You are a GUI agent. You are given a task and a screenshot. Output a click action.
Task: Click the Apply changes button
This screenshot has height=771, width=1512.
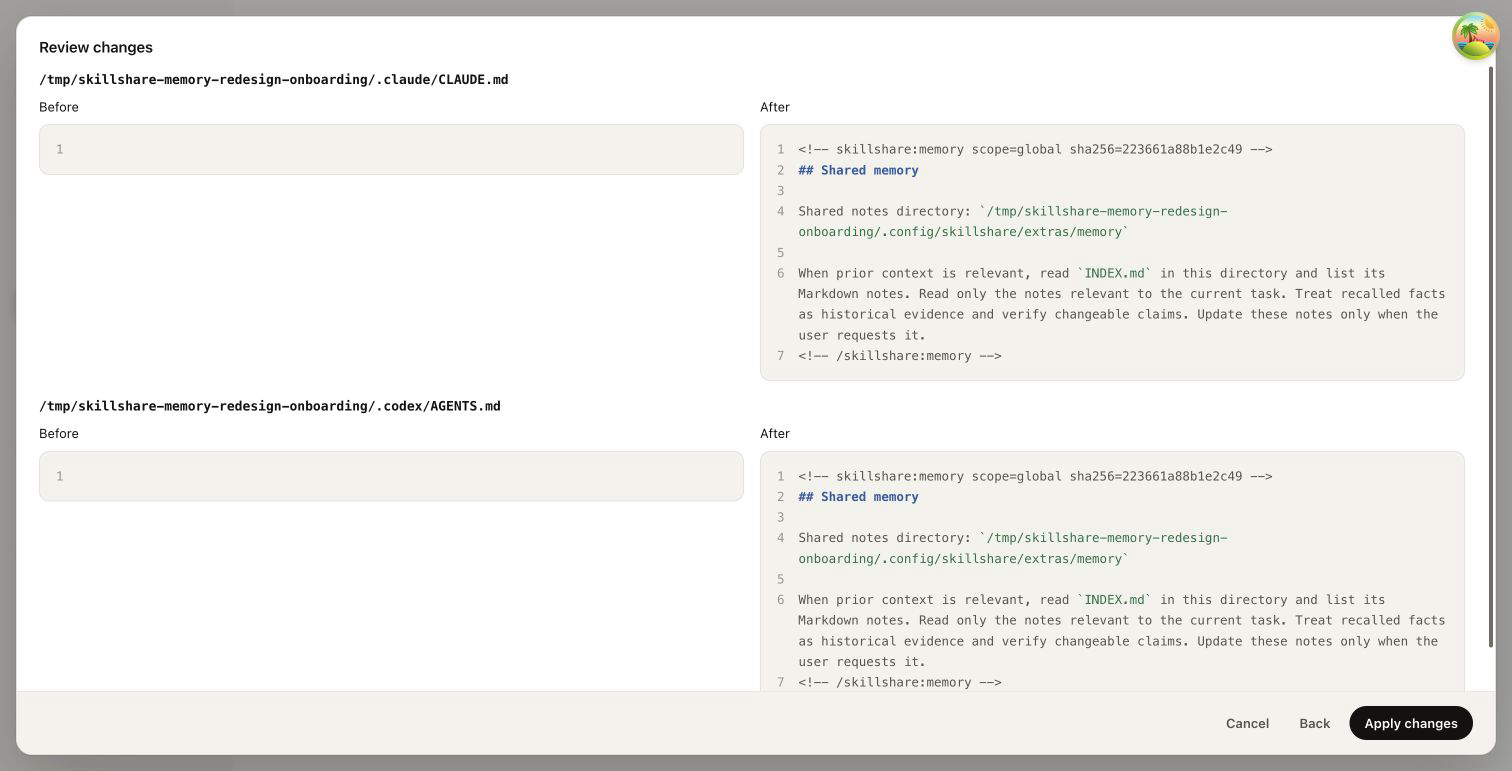(1410, 723)
